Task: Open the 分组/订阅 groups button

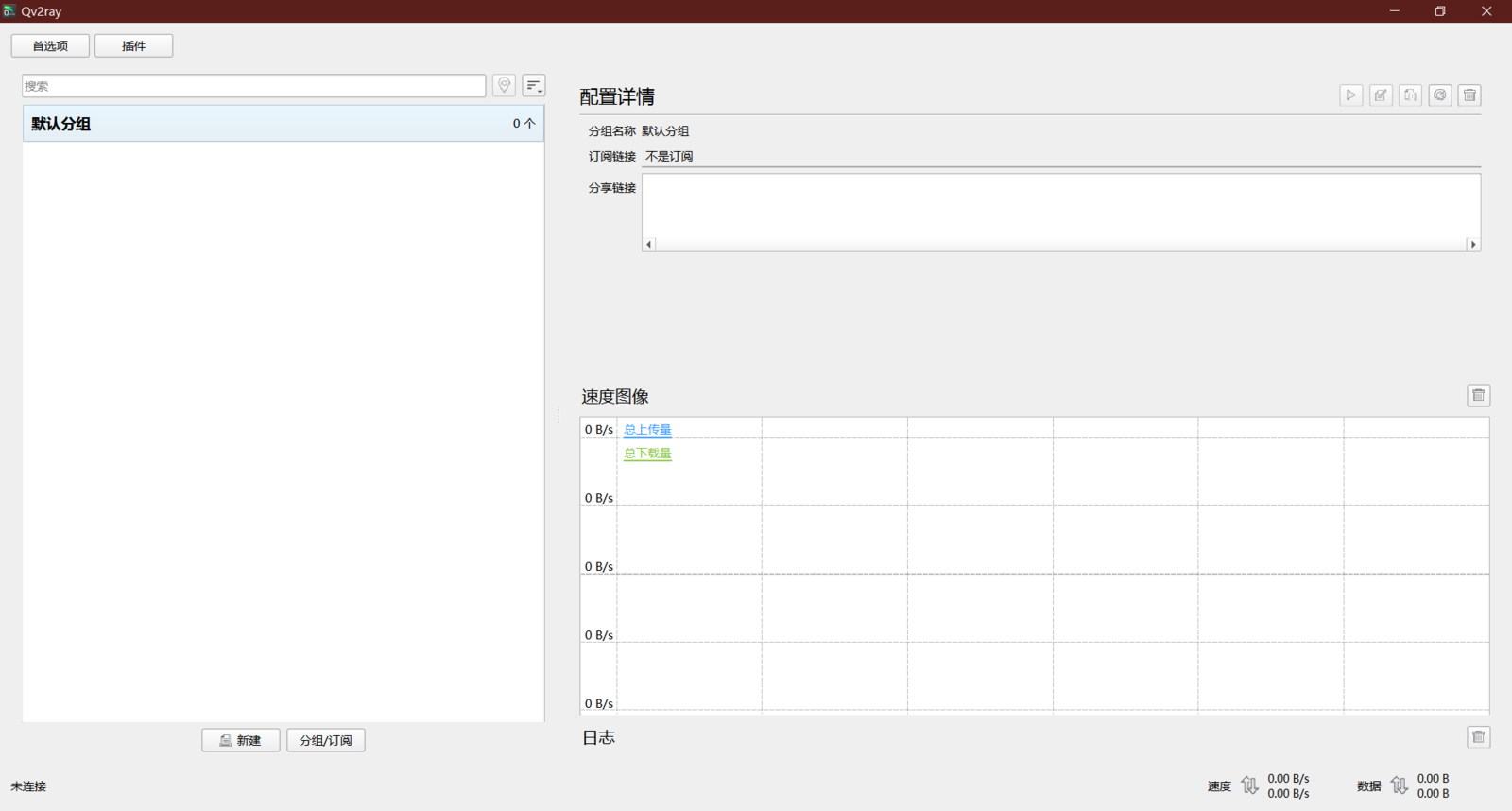Action: point(326,740)
